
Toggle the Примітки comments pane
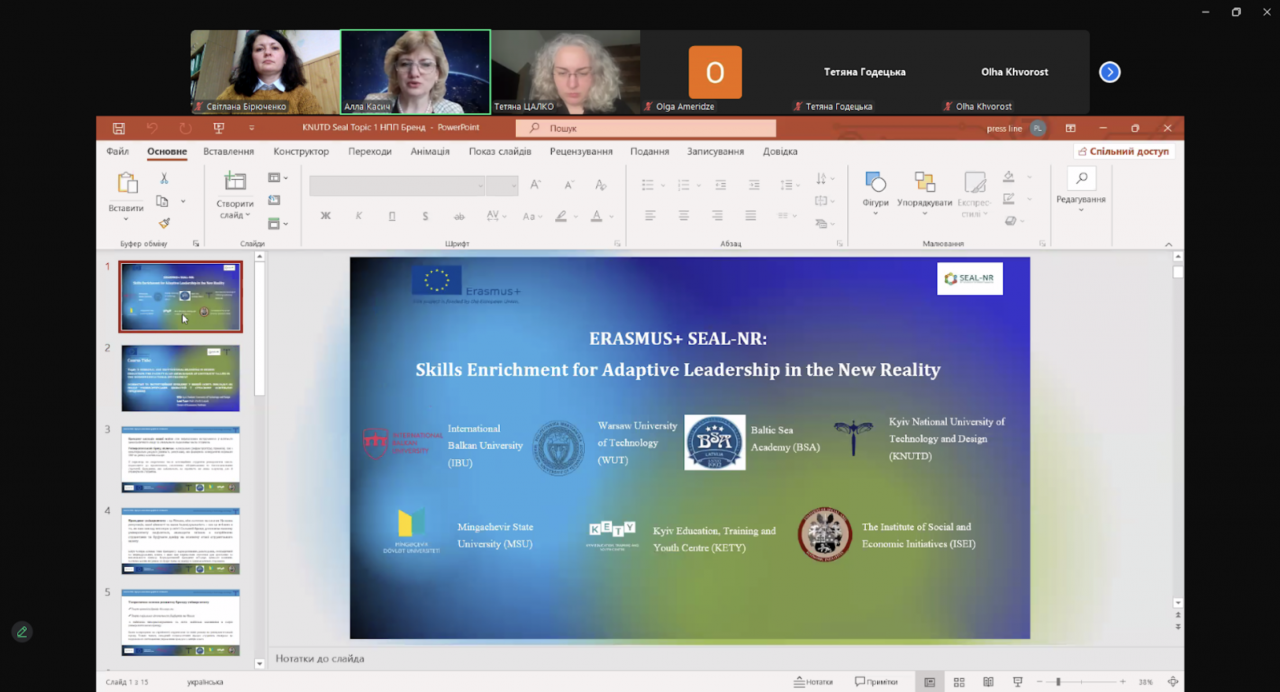pyautogui.click(x=876, y=682)
